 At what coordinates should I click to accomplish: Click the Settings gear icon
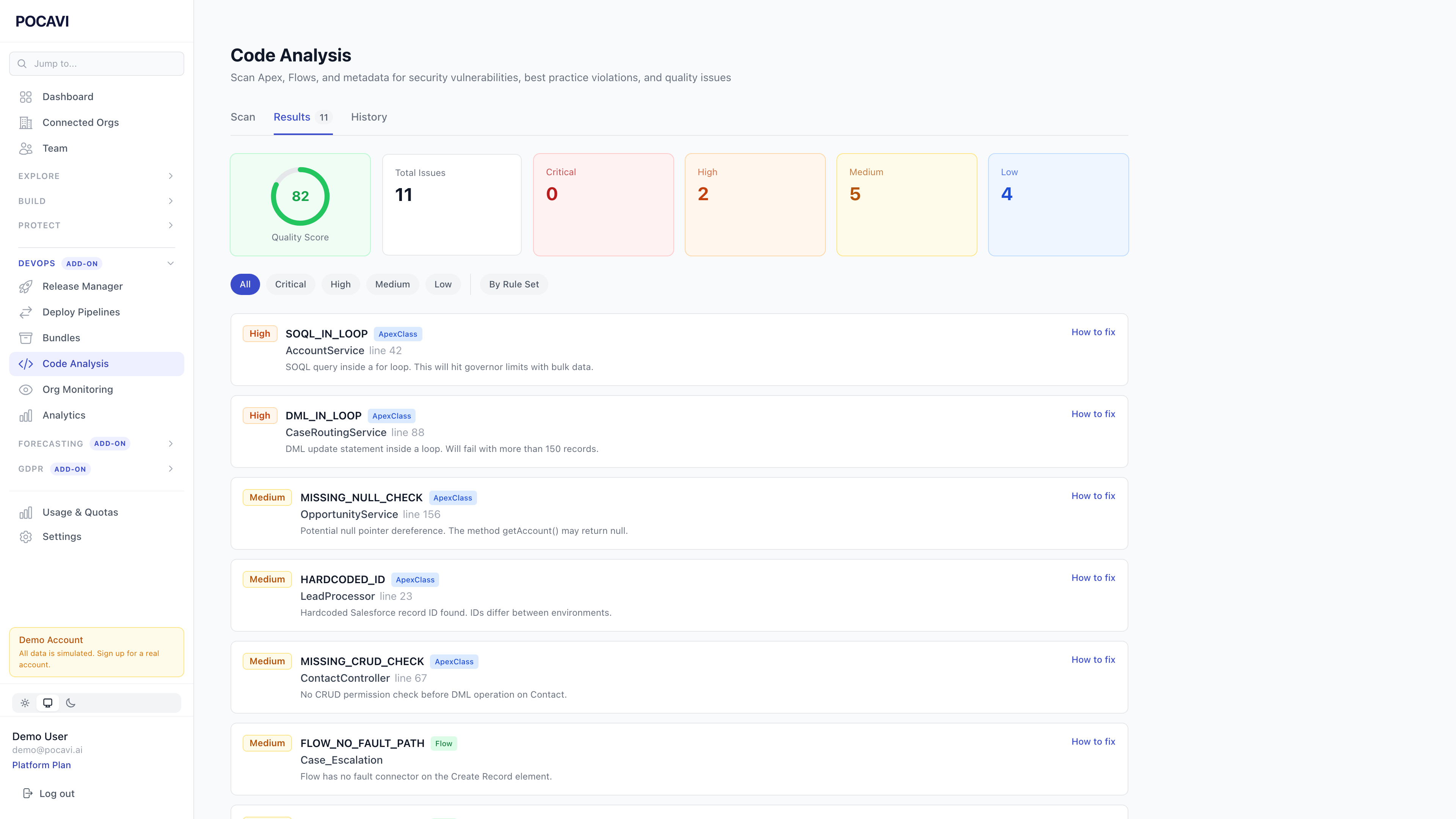[25, 537]
